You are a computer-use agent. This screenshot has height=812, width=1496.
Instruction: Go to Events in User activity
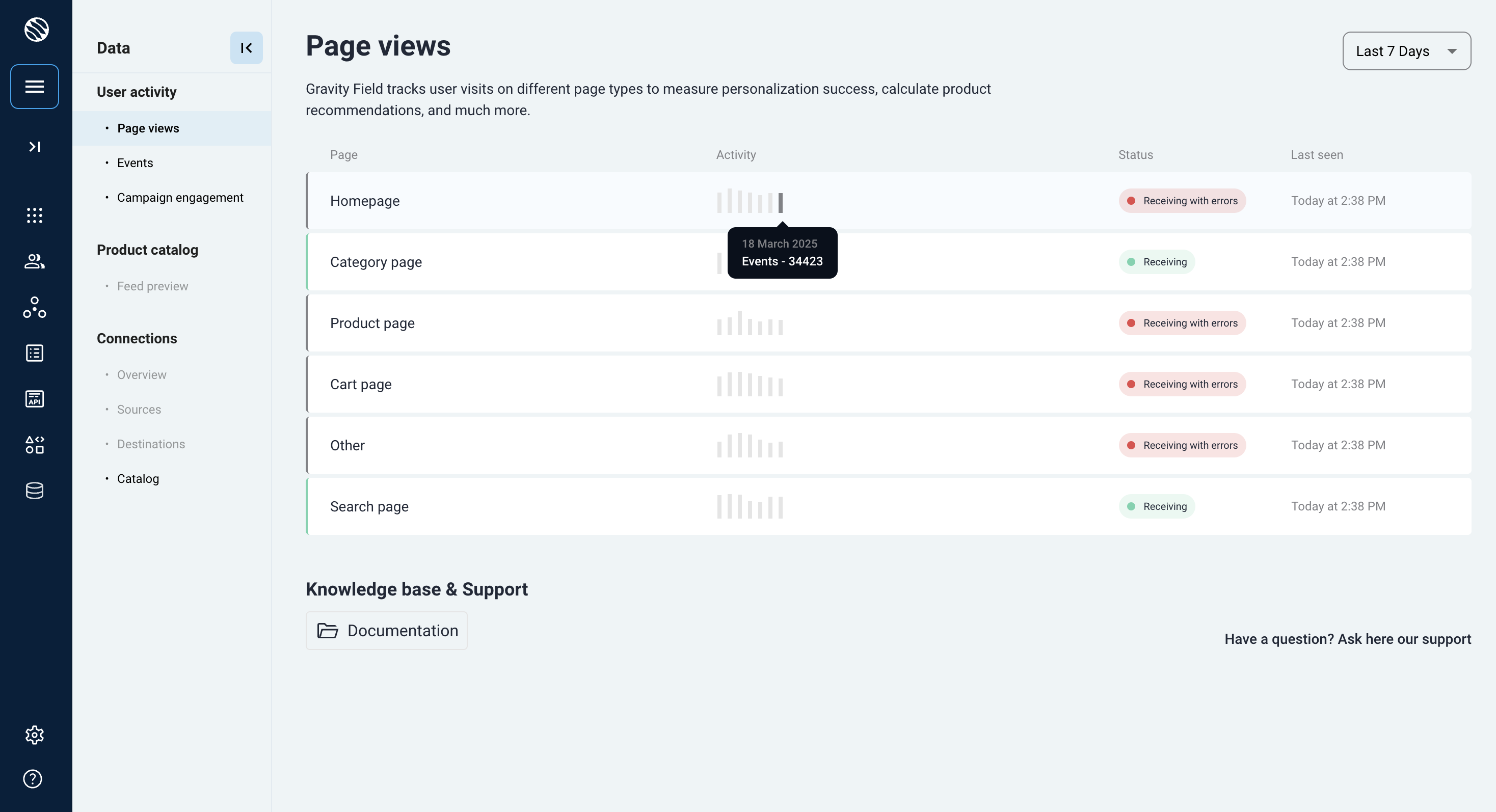(135, 163)
